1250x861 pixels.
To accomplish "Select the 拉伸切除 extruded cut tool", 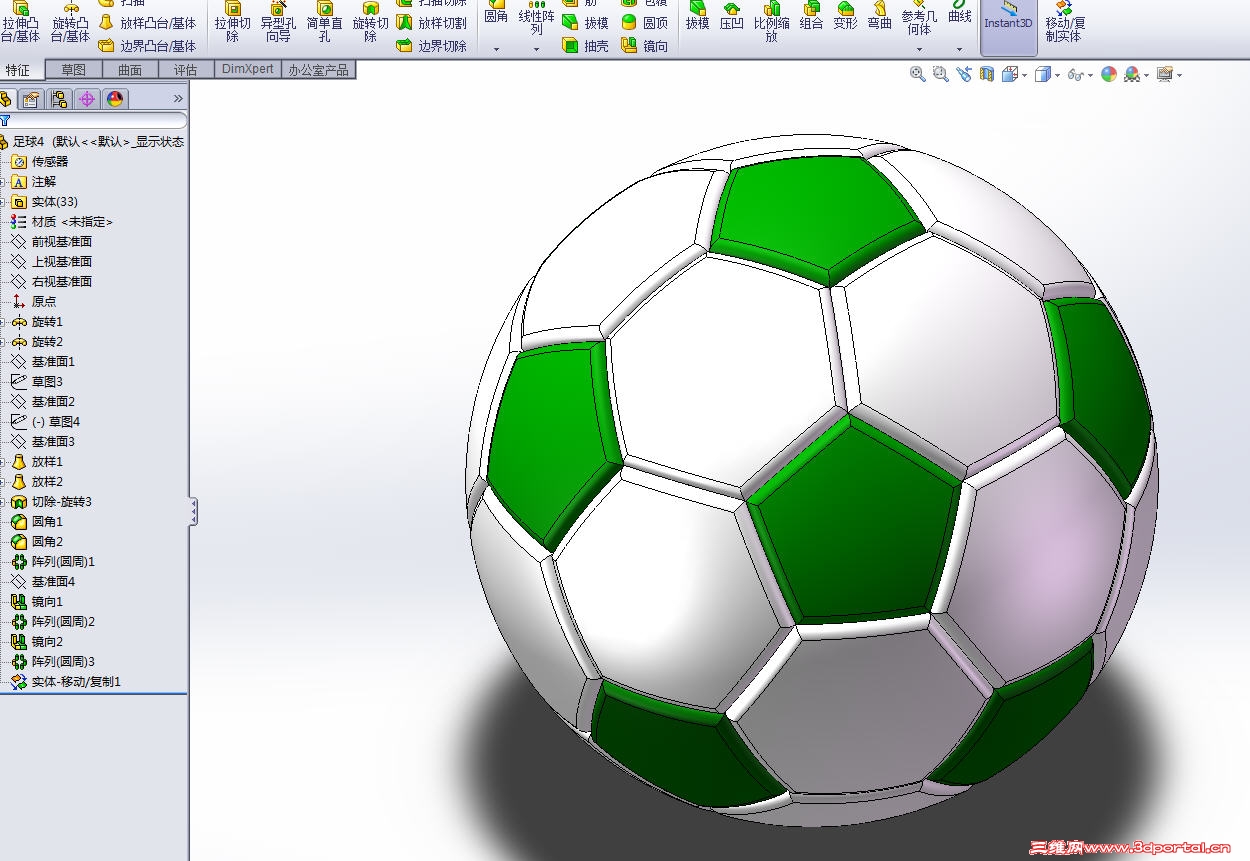I will click(232, 22).
